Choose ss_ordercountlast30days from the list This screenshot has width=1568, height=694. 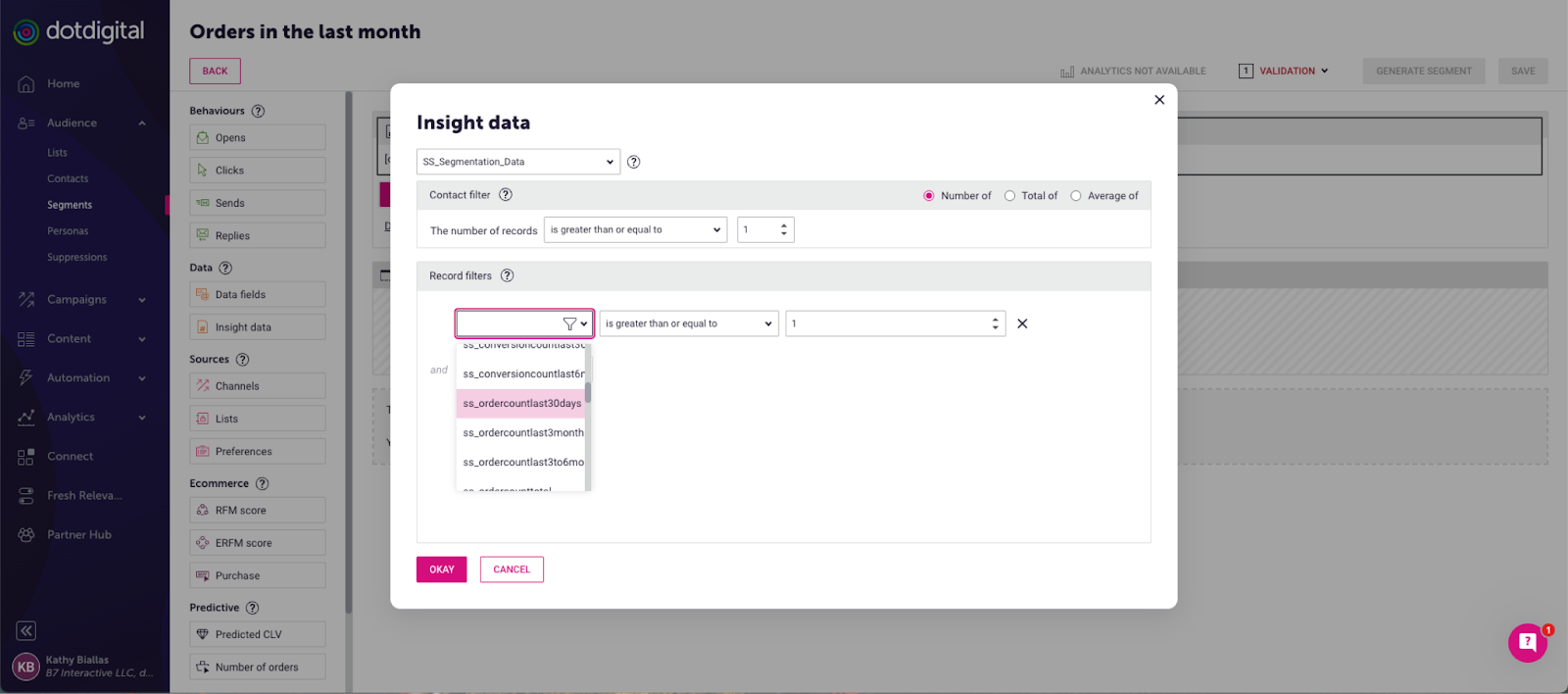(x=521, y=404)
